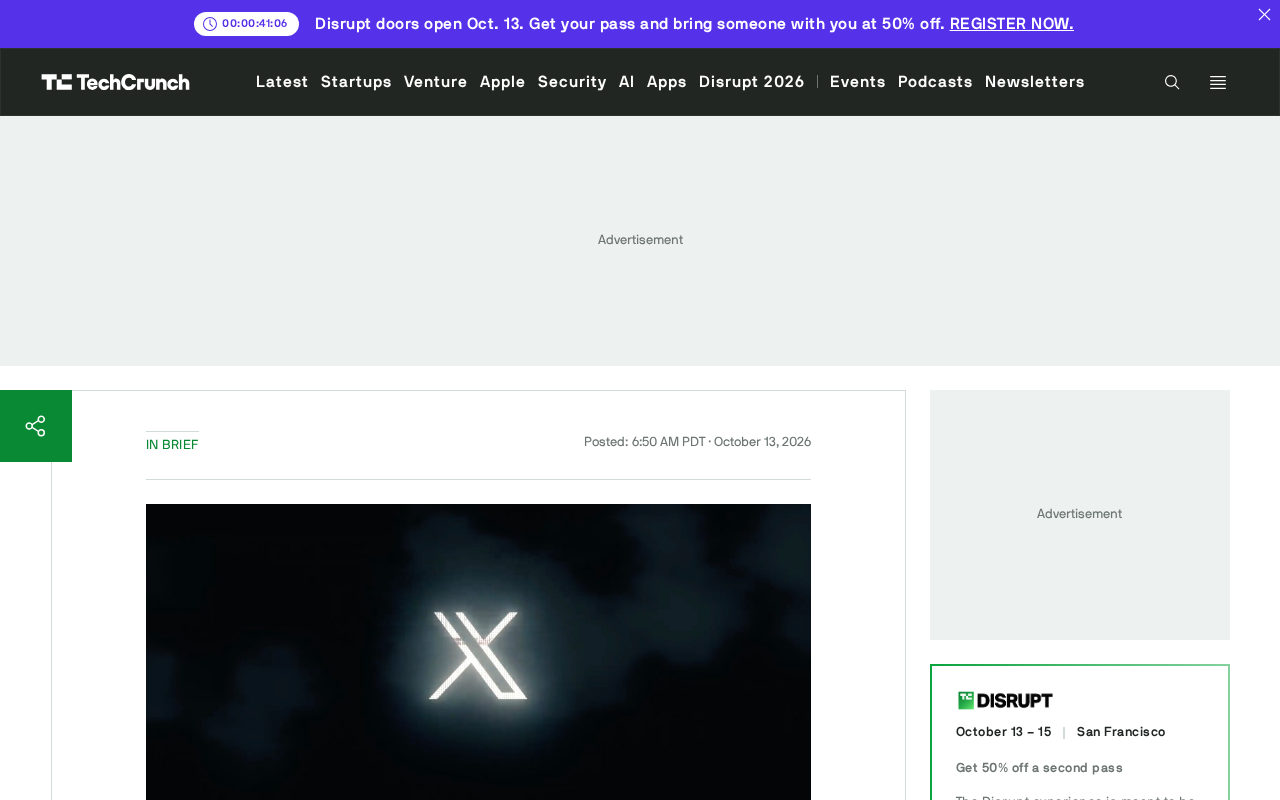The width and height of the screenshot is (1280, 800).
Task: Select AI in the navigation bar
Action: click(x=627, y=82)
